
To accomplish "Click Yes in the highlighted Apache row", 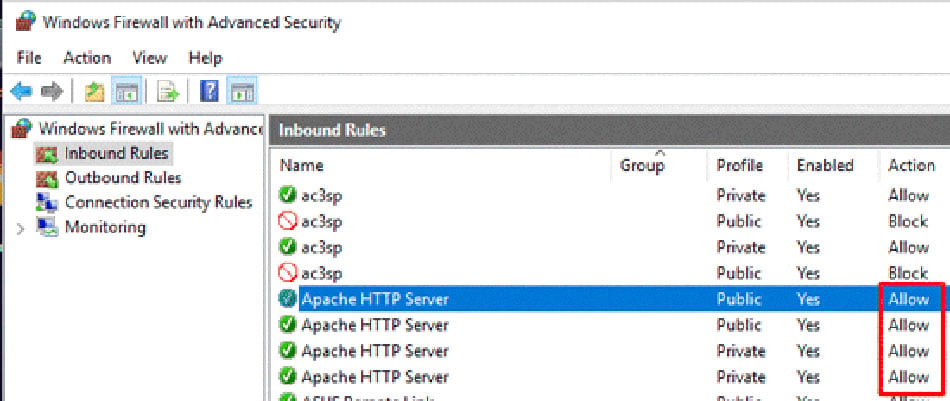I will point(808,299).
